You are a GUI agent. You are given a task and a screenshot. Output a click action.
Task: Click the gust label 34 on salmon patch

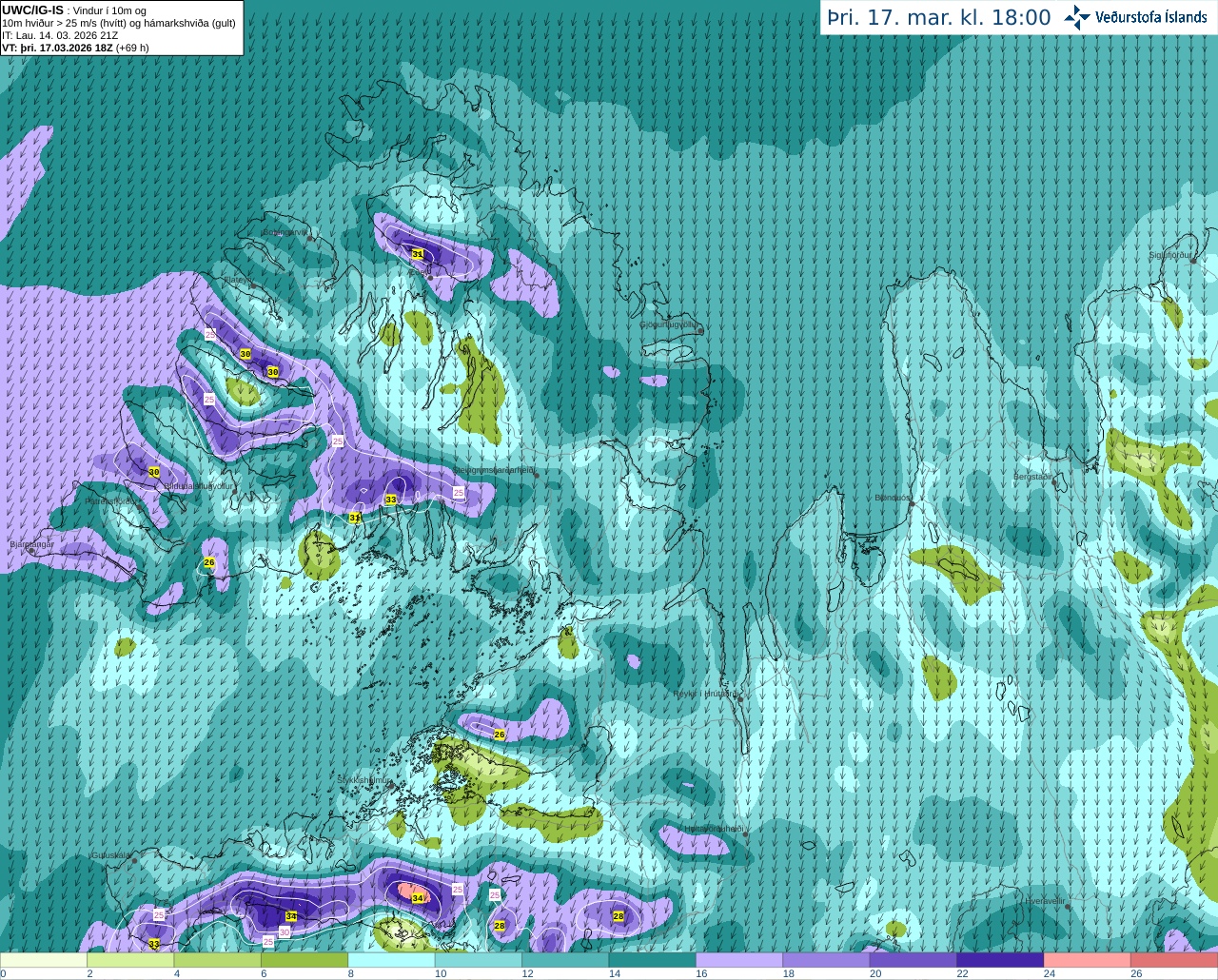417,897
